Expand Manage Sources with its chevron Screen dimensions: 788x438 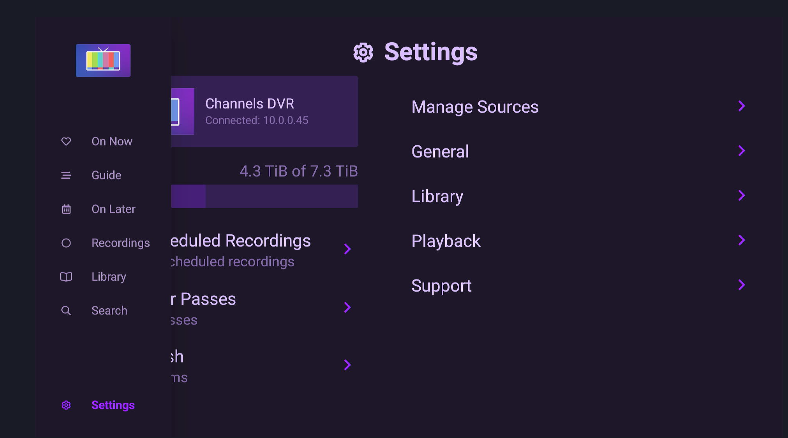coord(741,106)
